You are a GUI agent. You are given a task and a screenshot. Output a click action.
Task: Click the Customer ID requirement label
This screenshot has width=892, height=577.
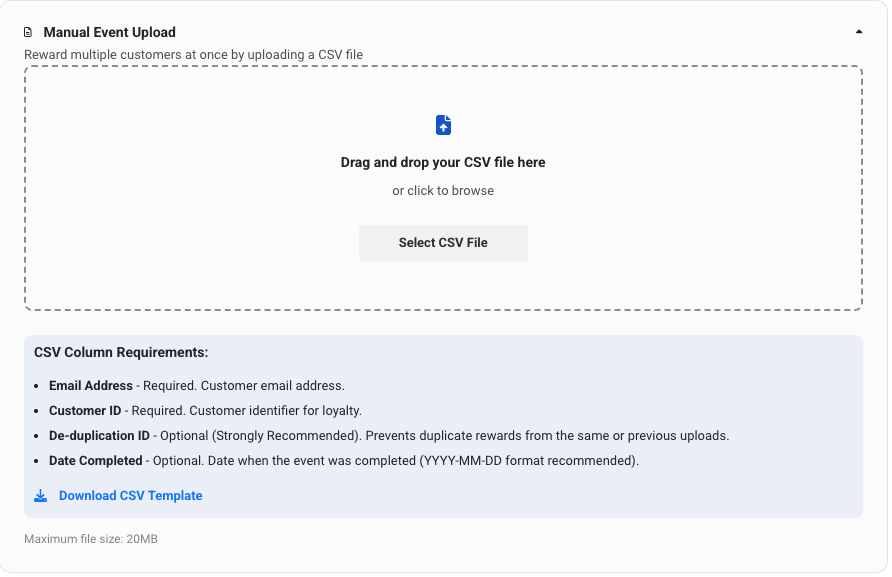(85, 411)
